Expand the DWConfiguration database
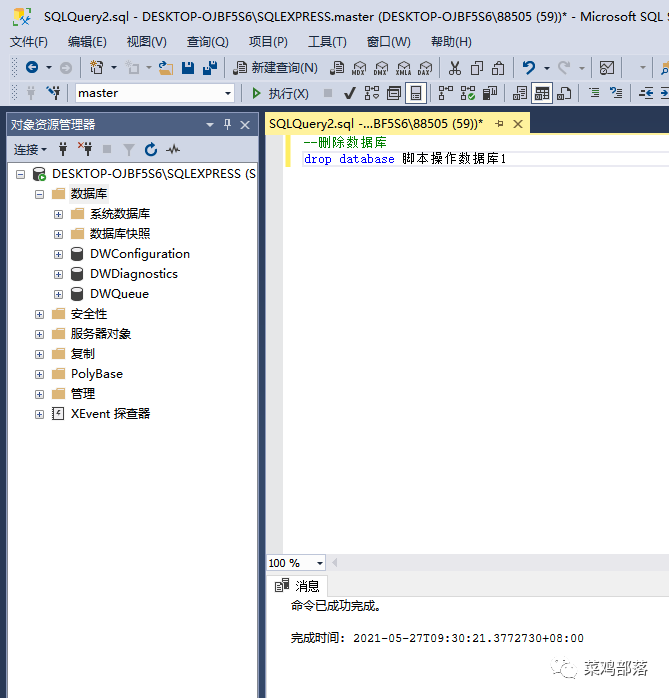This screenshot has height=698, width=669. 58,254
